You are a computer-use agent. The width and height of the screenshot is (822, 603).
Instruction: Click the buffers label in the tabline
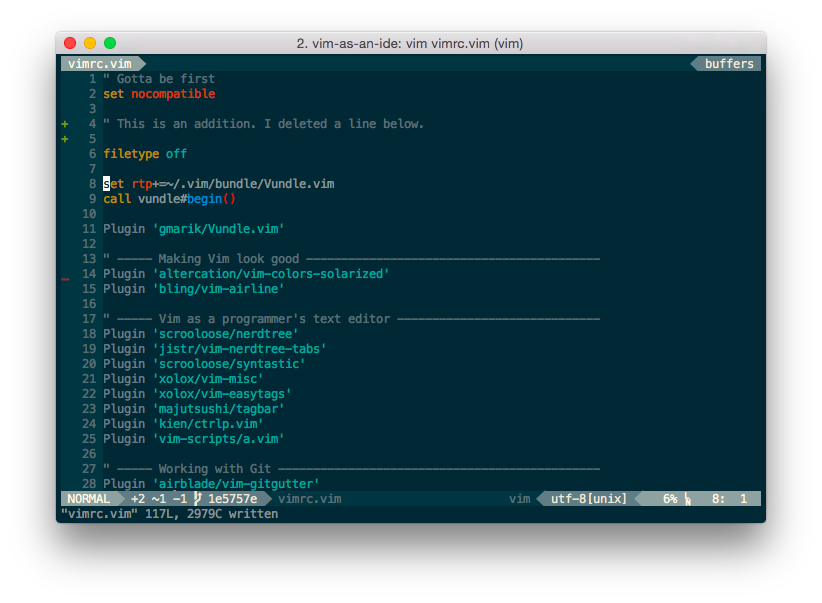click(x=729, y=64)
